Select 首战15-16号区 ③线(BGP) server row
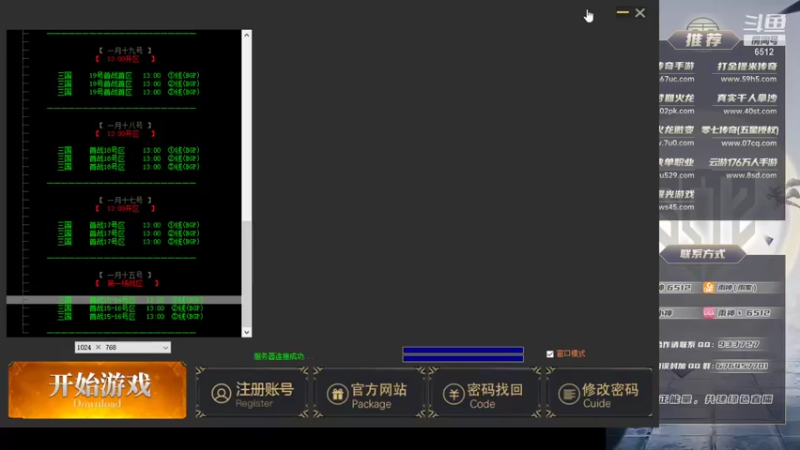 coord(130,316)
